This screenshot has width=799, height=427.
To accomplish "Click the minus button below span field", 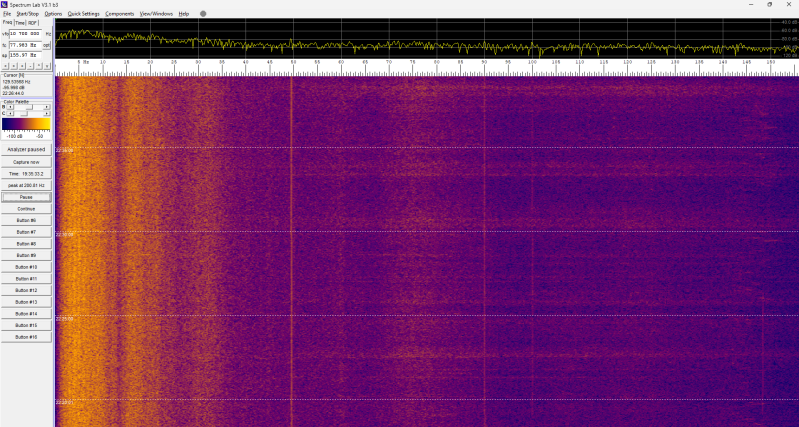I will [31, 66].
